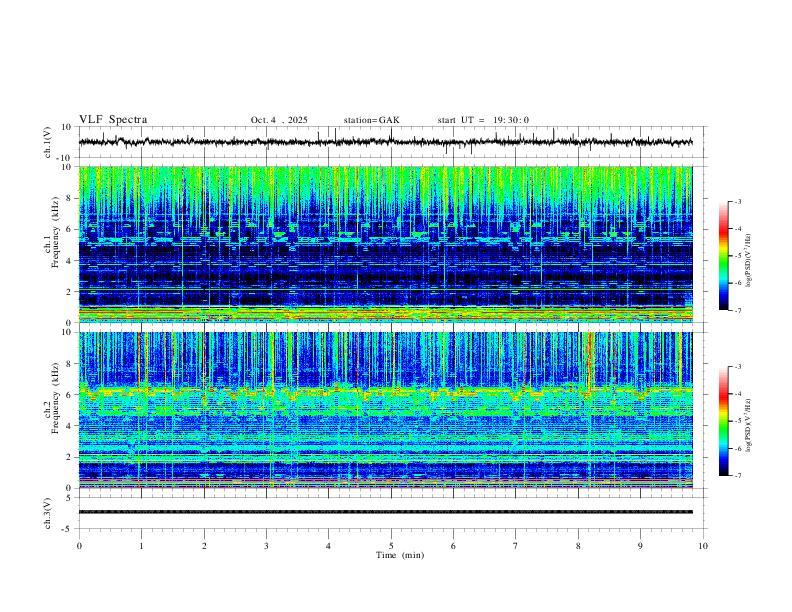
Task: Click time-axis tick label "2"
Action: coord(204,546)
